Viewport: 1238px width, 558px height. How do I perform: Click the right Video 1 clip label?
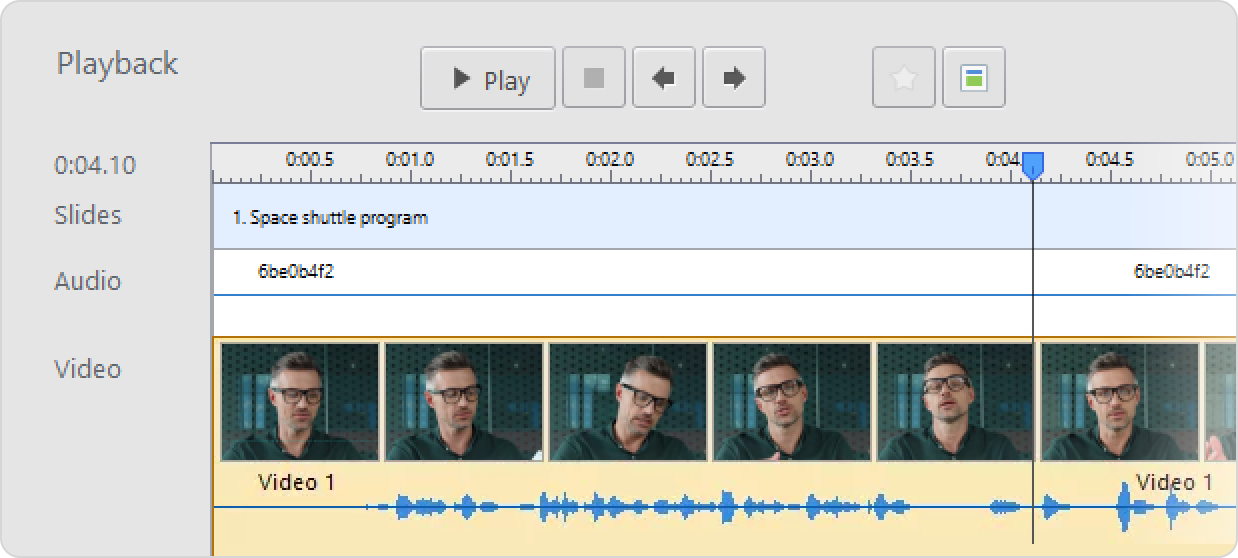tap(1174, 482)
